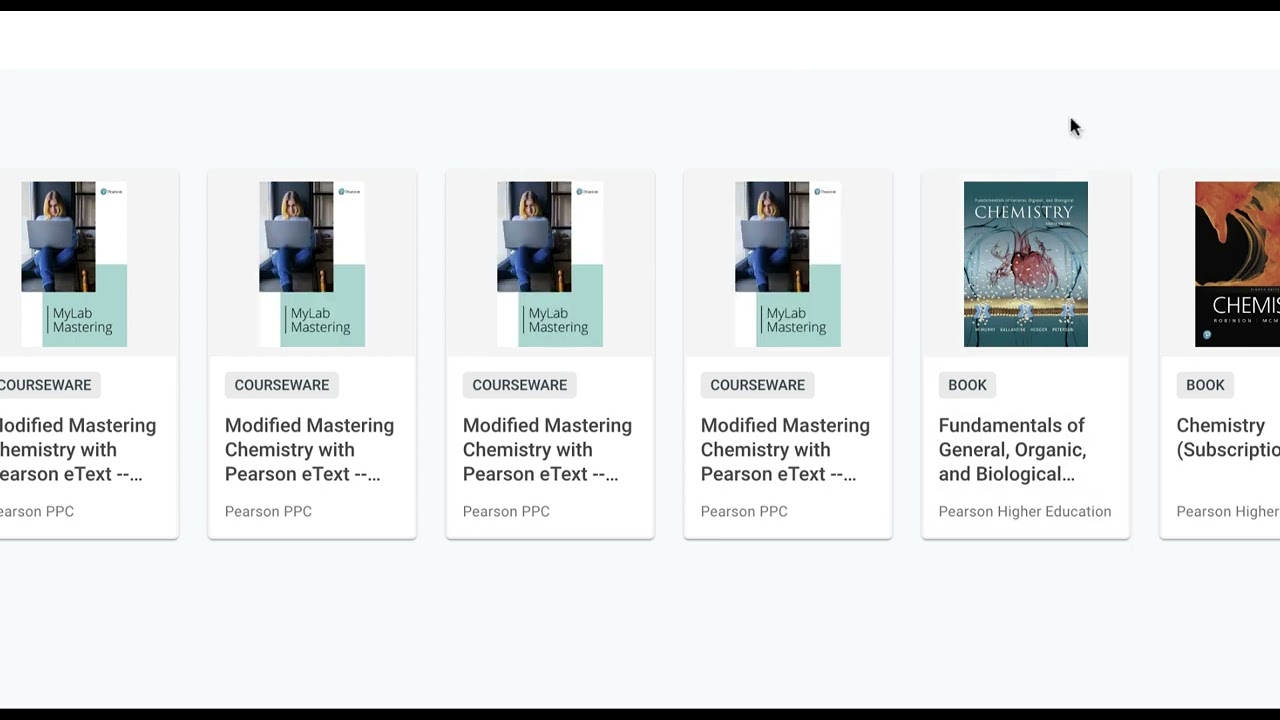Open the Fundamentals of General, Organic, and Biological title
Viewport: 1280px width, 720px height.
(1012, 450)
